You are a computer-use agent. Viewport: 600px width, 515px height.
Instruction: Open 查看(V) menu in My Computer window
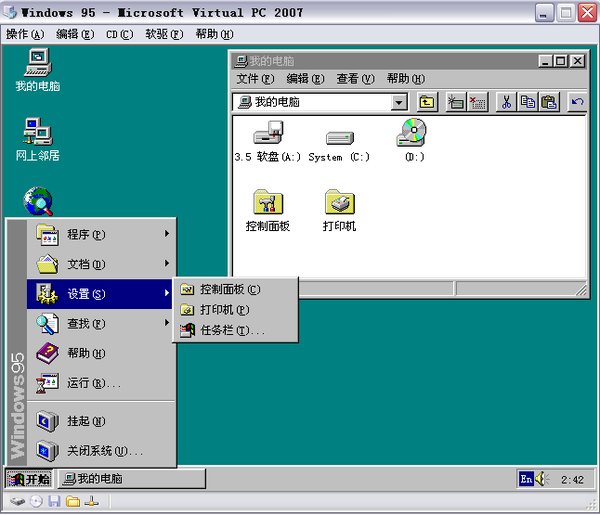coord(355,79)
